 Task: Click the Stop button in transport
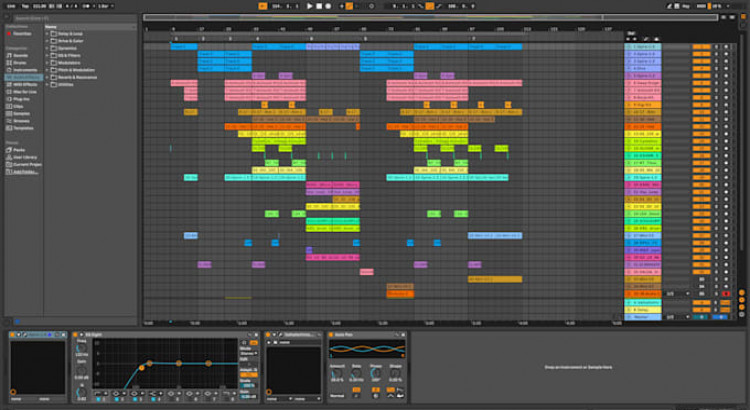pyautogui.click(x=318, y=6)
